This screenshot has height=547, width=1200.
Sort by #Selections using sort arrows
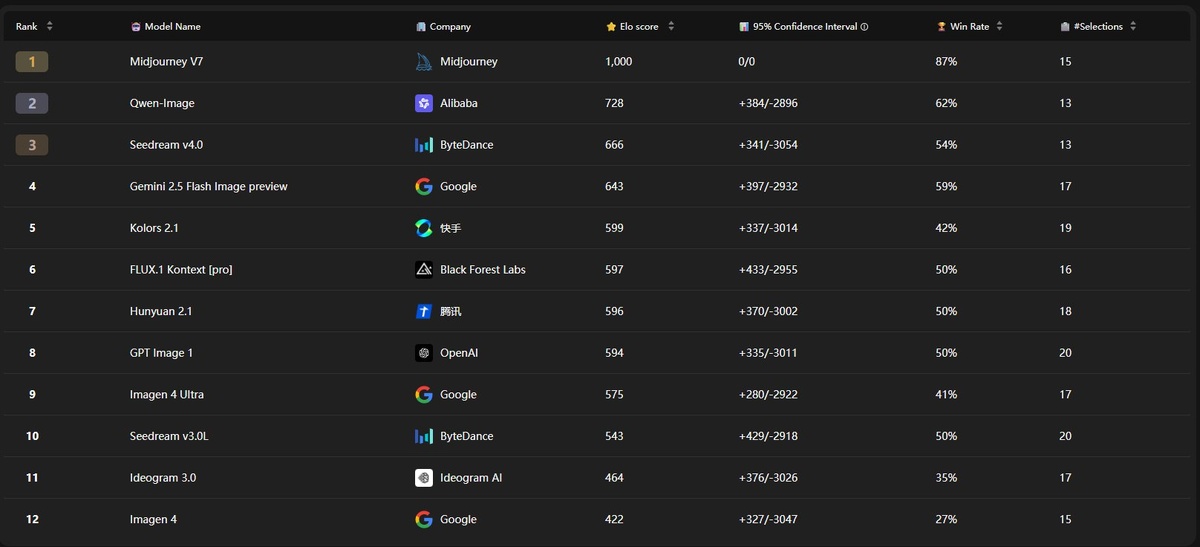1133,27
